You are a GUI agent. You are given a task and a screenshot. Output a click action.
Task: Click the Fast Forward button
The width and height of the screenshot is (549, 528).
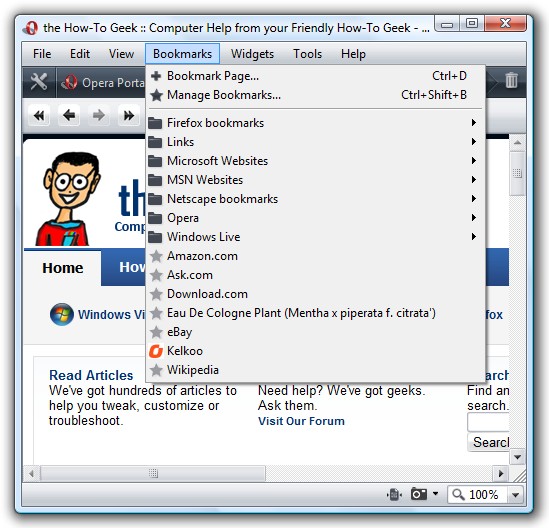pyautogui.click(x=129, y=115)
